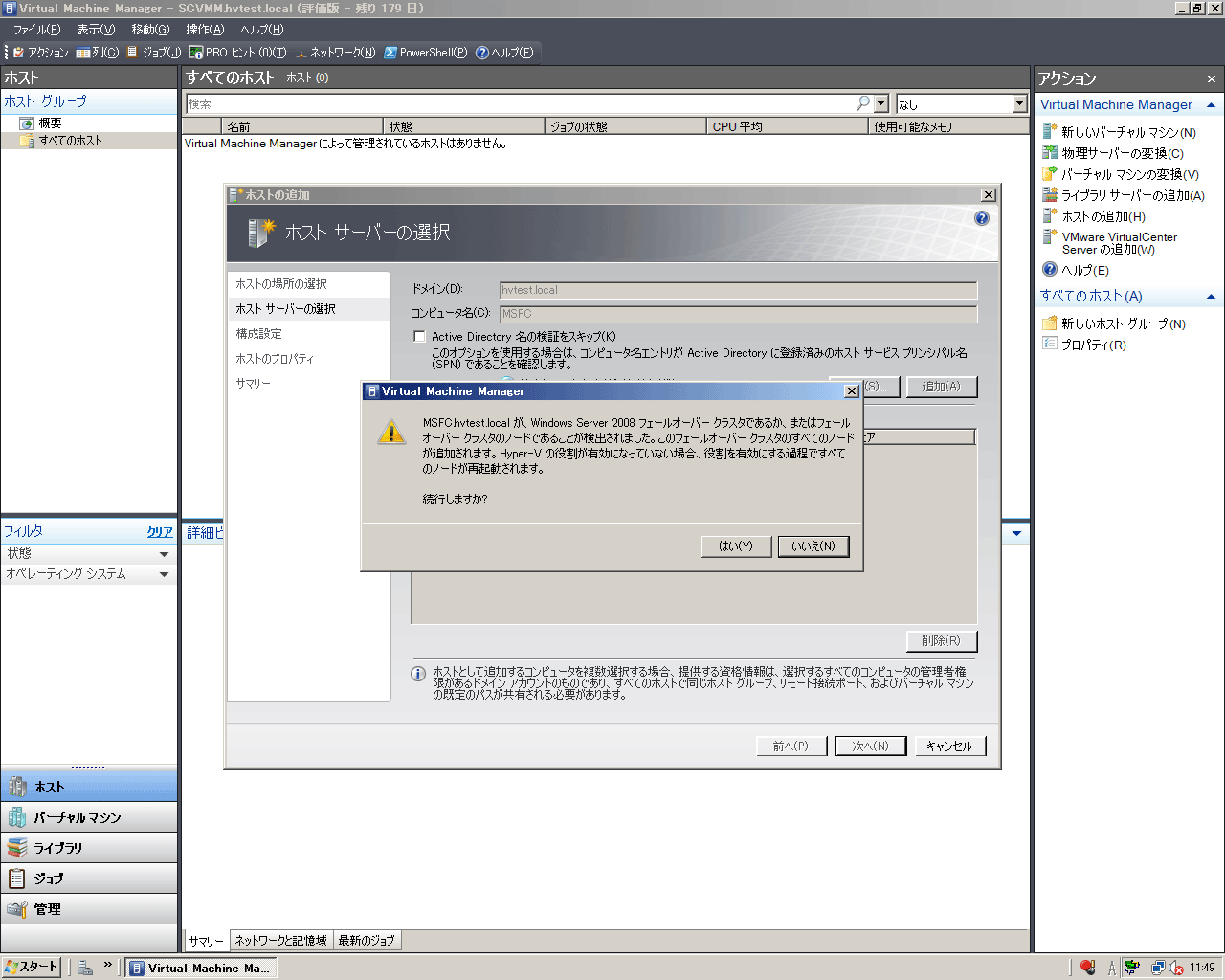Click ライブラリ サーバーの追加 action
The height and width of the screenshot is (980, 1225).
coord(1132,195)
